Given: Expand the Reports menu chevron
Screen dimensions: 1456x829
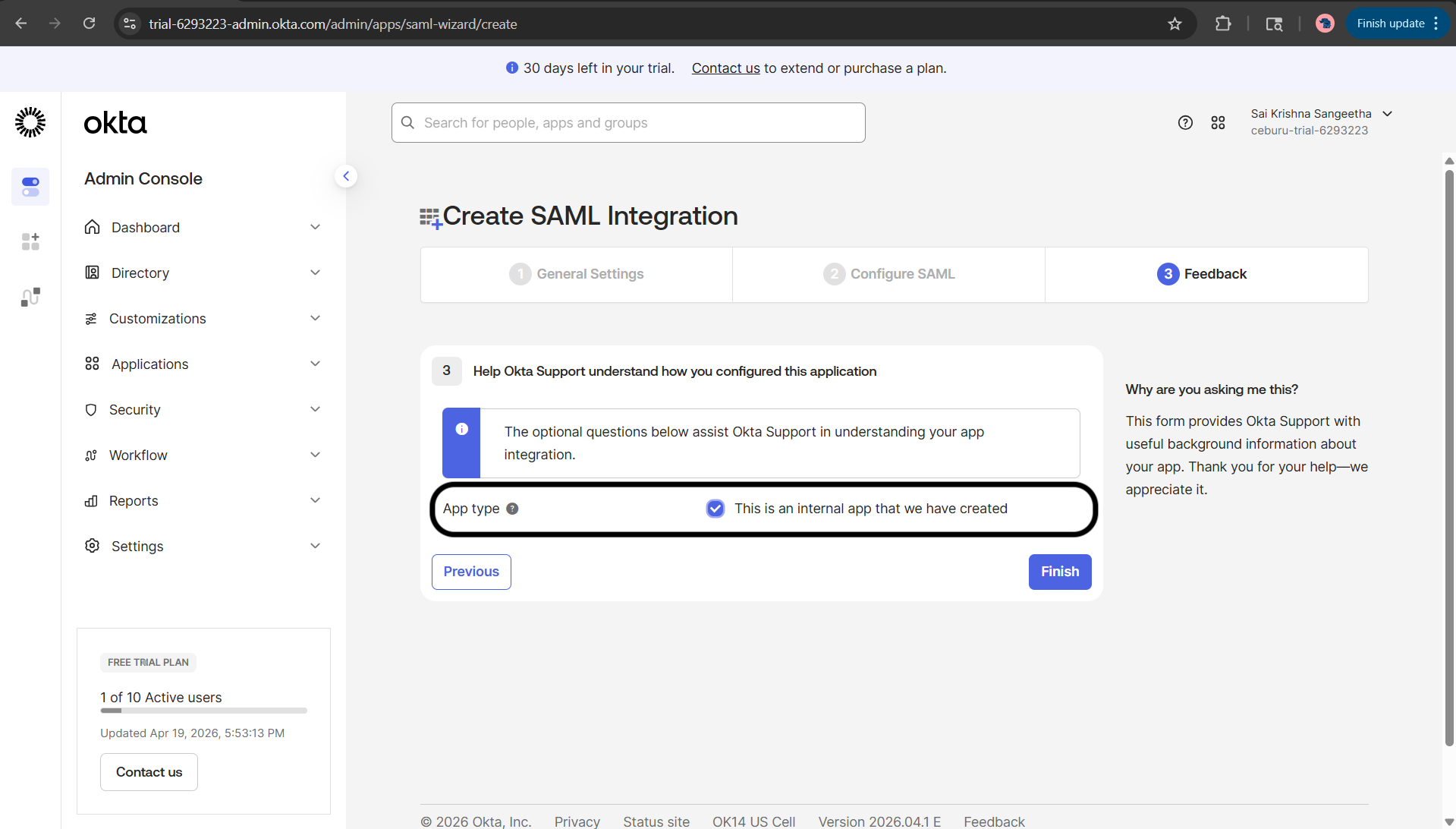Looking at the screenshot, I should click(x=316, y=500).
